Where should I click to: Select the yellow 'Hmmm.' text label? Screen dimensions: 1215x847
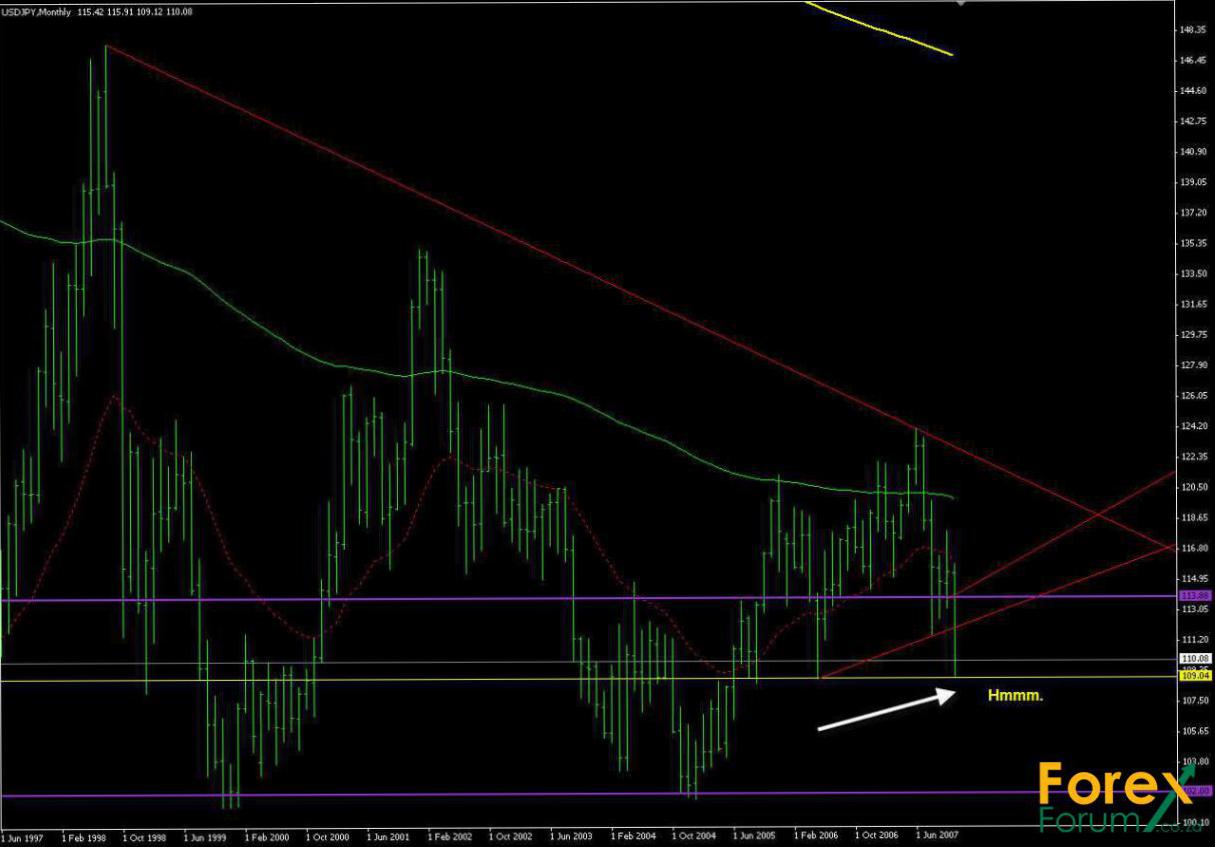tap(1015, 694)
